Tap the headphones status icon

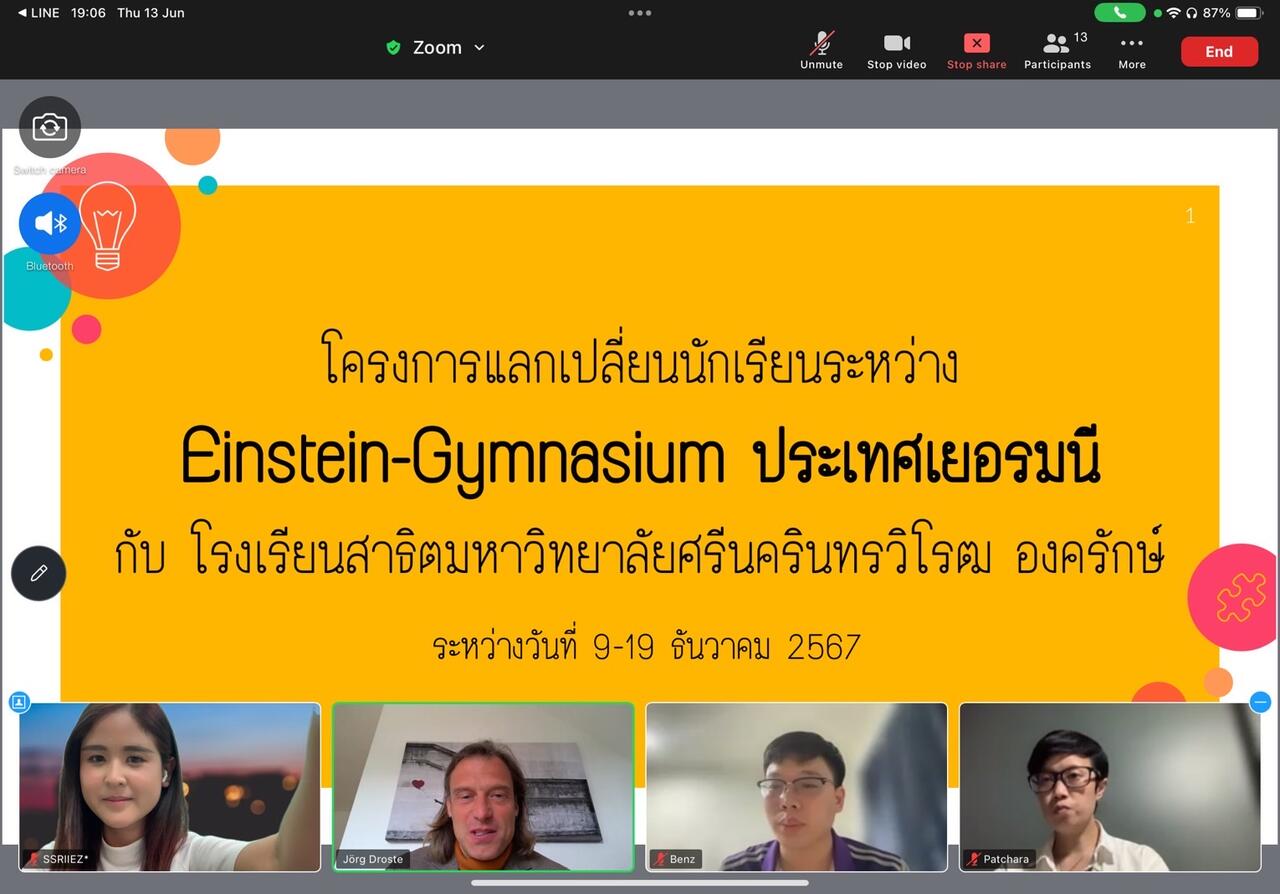tap(1192, 13)
